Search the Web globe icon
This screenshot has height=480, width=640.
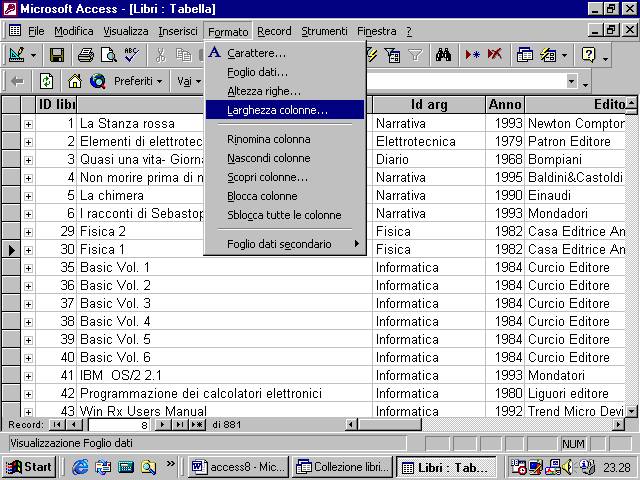(98, 81)
